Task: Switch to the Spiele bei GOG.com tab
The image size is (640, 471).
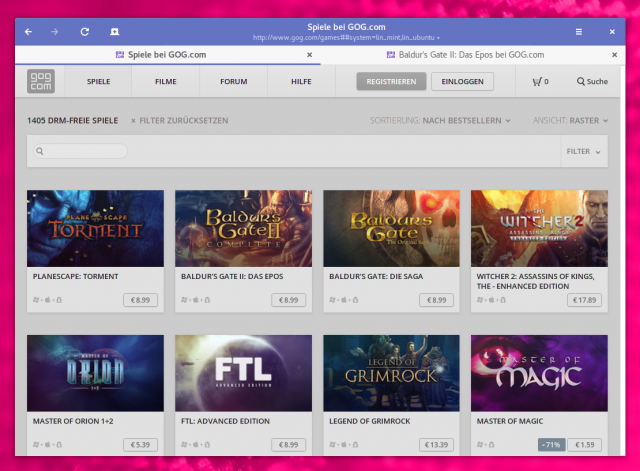Action: coord(168,55)
